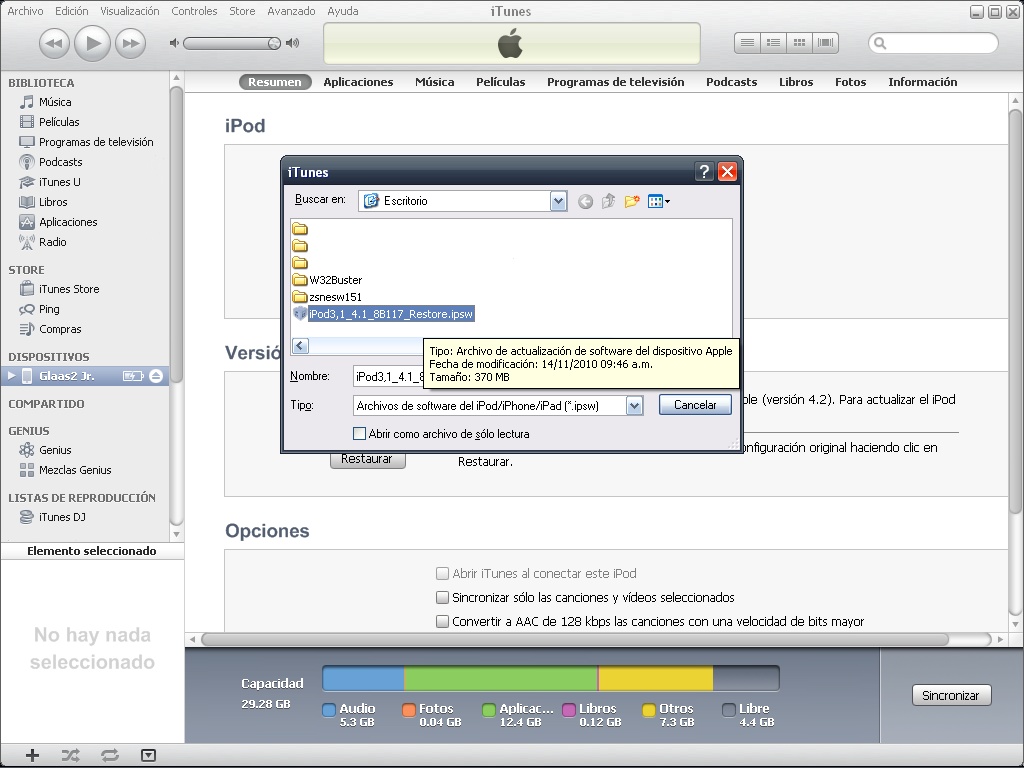Open the Controles menu
Image resolution: width=1024 pixels, height=768 pixels.
pos(194,11)
